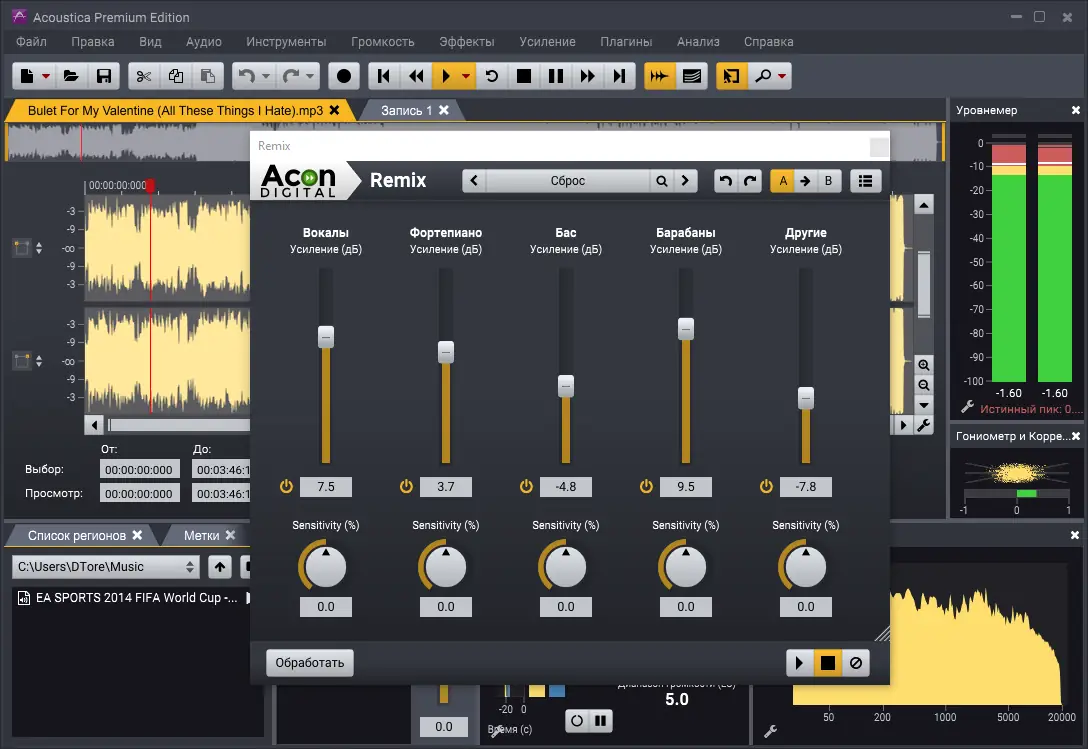Toggle the spectrogram view icon
Screen dimensions: 1088x749
coord(692,76)
